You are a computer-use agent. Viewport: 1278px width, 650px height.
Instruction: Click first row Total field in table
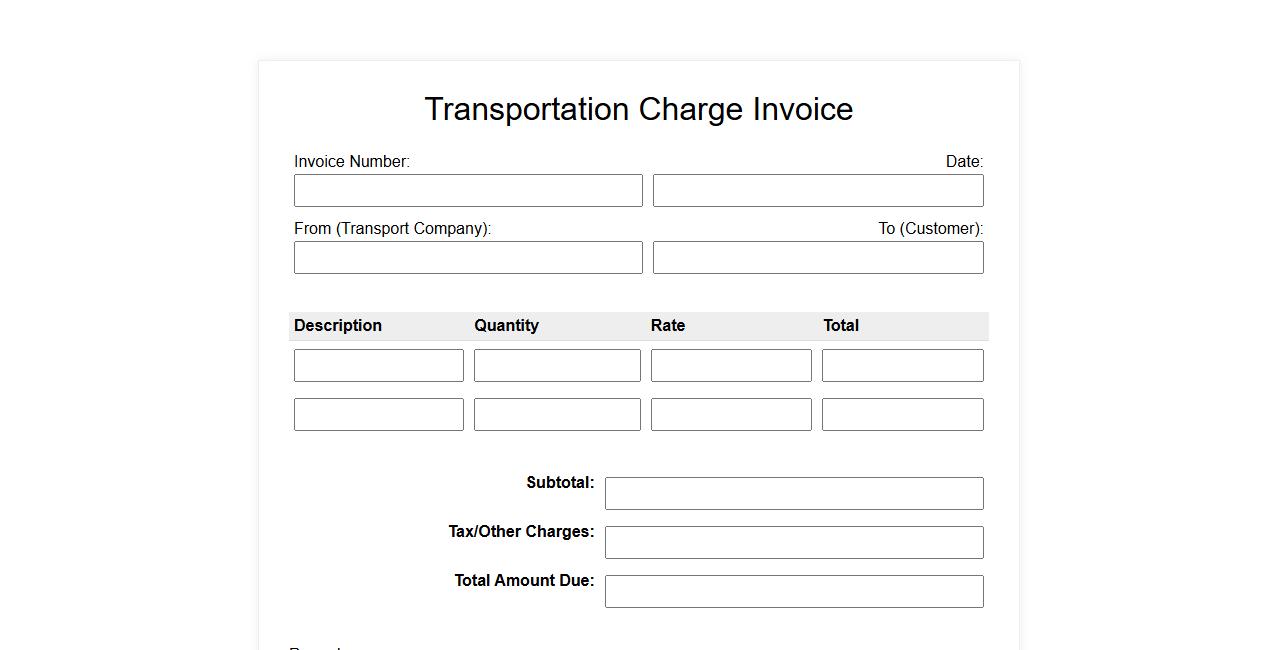coord(902,366)
